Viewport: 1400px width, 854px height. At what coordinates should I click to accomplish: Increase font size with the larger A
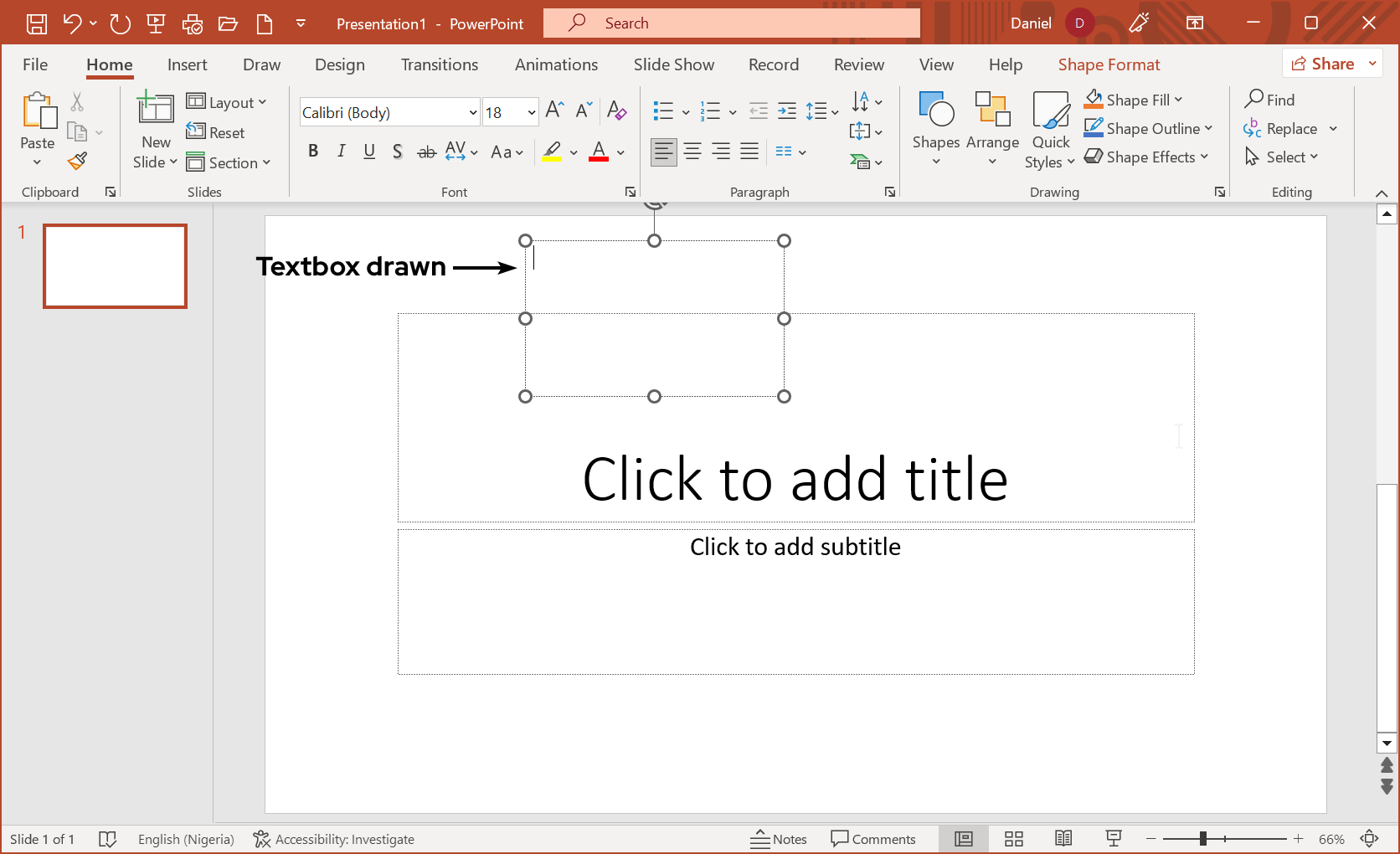point(554,111)
